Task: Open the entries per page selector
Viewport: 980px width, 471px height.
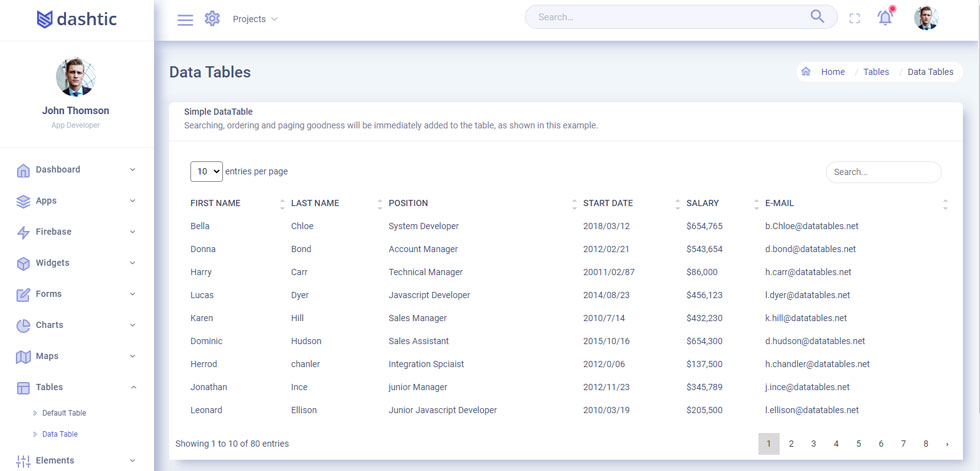Action: click(x=206, y=171)
